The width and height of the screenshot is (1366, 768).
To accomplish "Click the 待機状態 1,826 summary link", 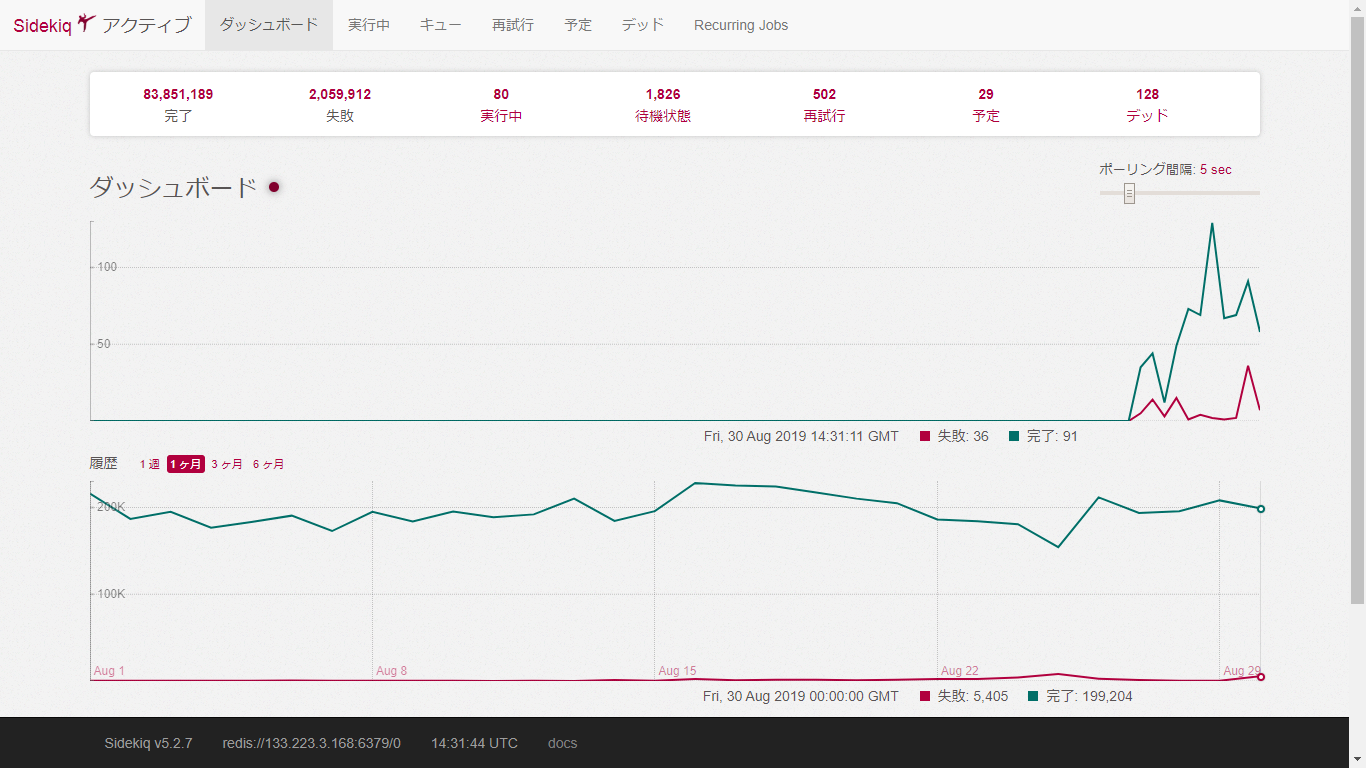I will click(x=663, y=104).
